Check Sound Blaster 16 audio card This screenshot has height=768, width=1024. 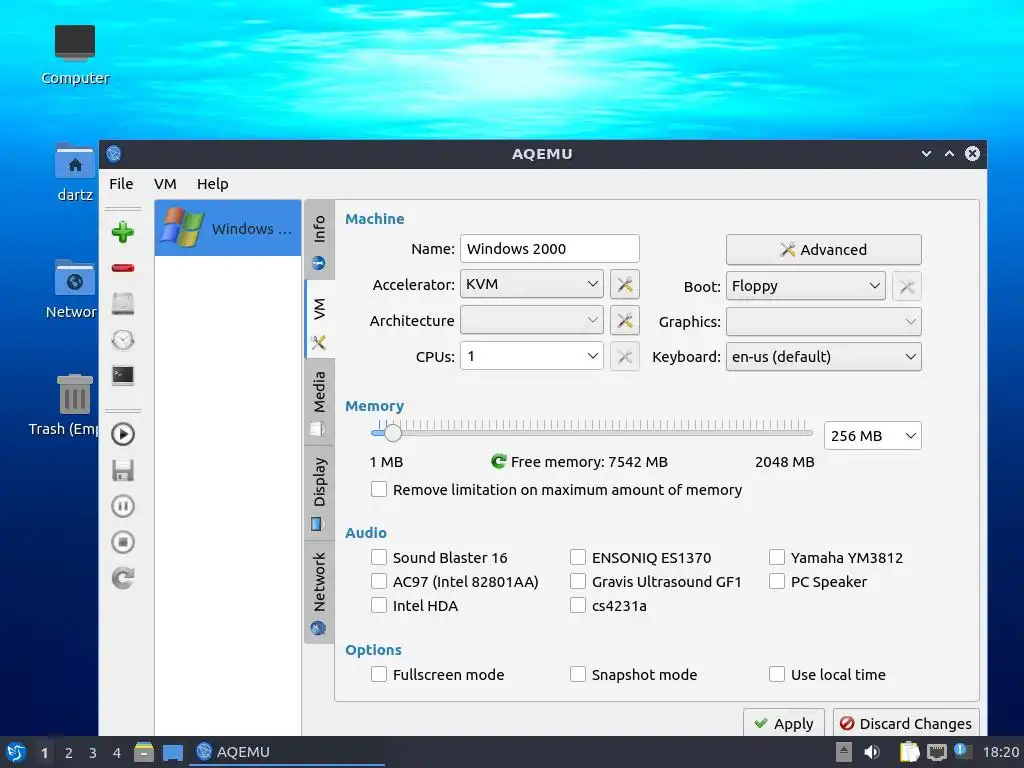click(x=379, y=557)
